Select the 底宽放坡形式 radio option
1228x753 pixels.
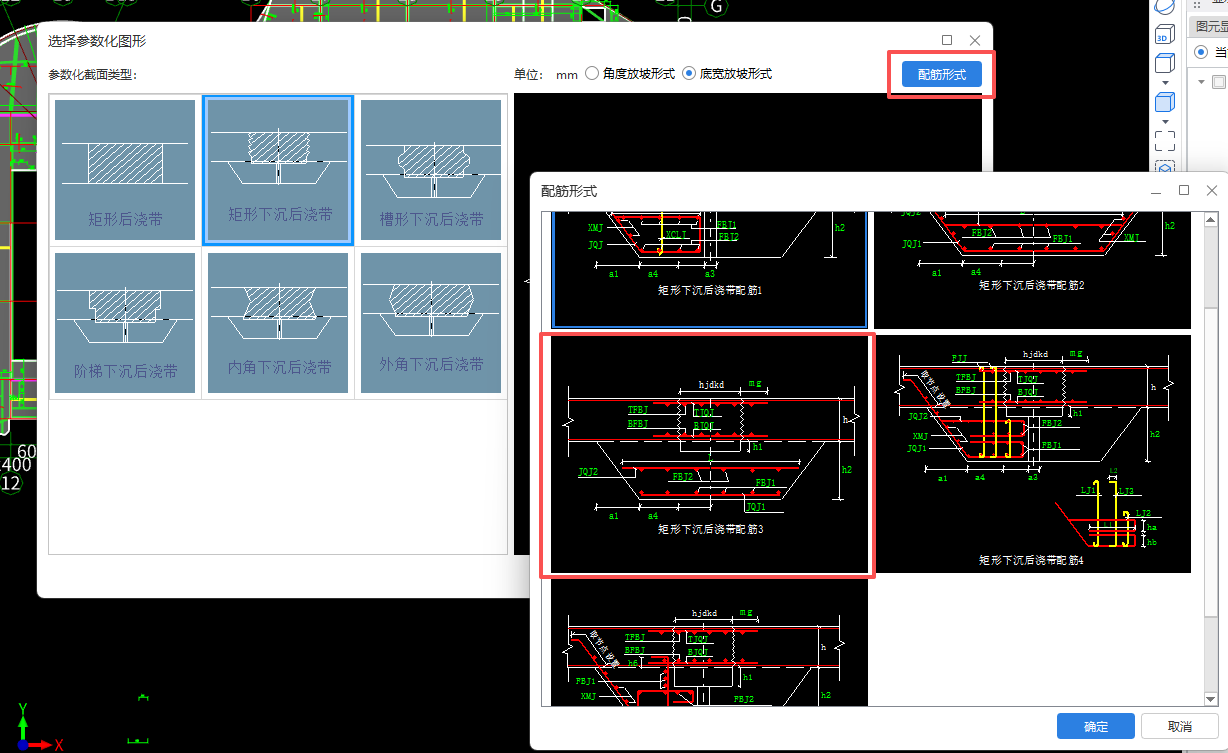(x=727, y=74)
